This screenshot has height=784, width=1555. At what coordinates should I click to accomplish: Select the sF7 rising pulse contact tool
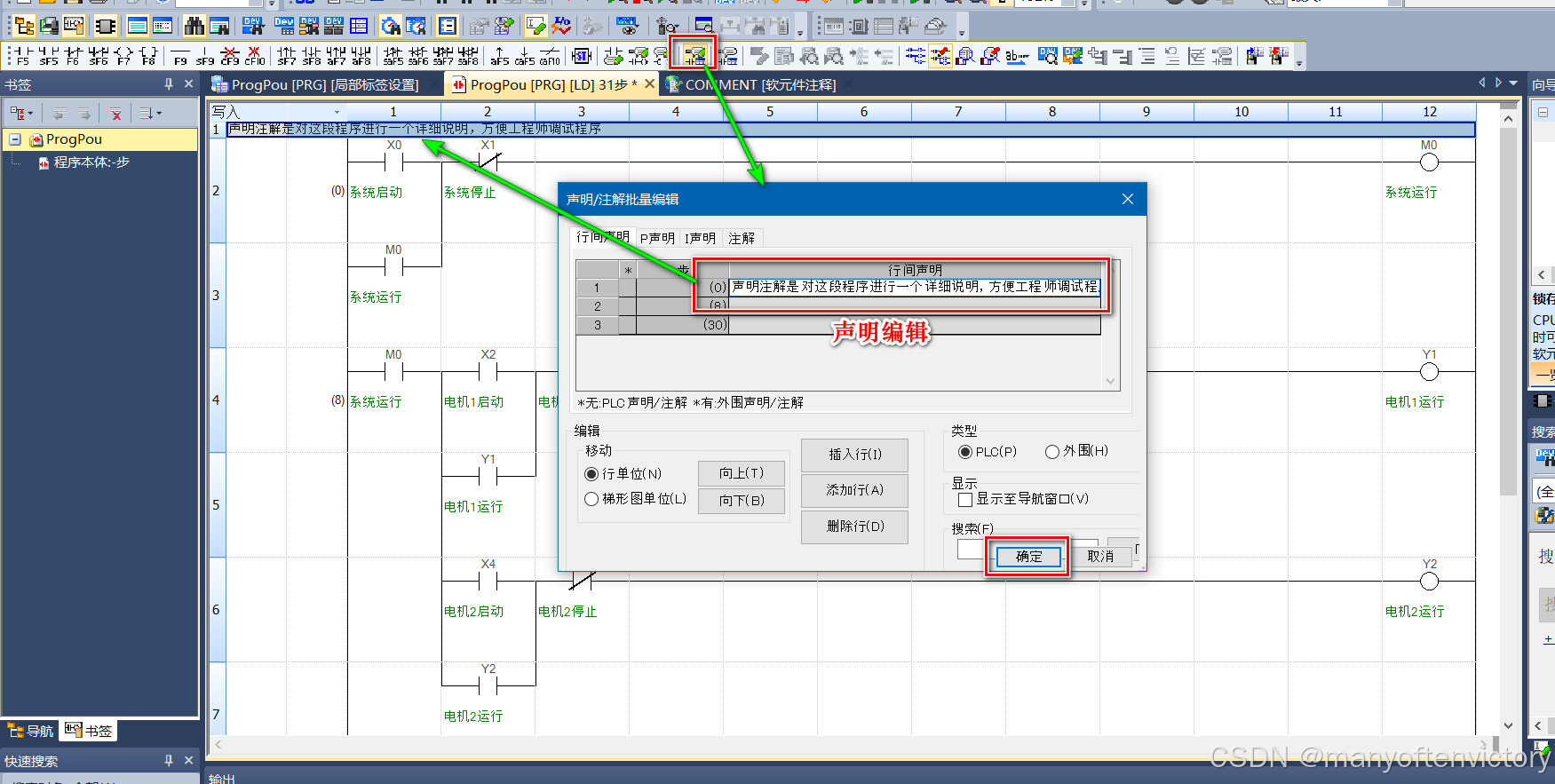[x=287, y=56]
